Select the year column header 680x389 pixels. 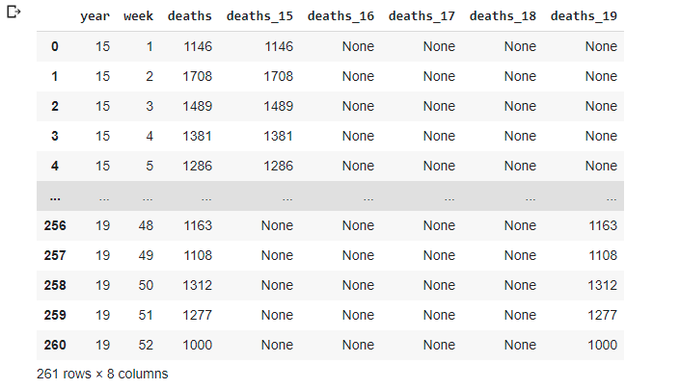tap(95, 16)
